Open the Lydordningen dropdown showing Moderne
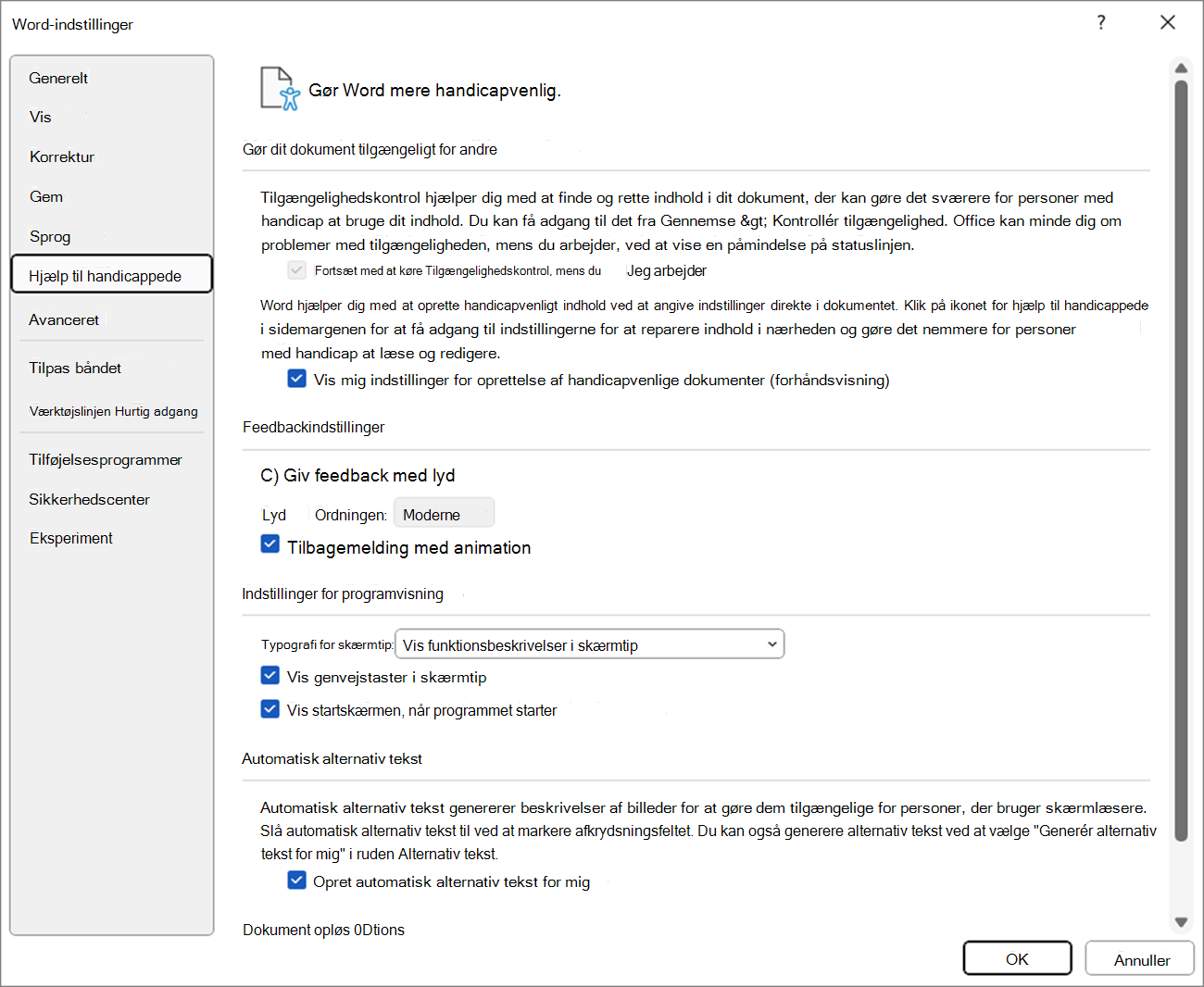This screenshot has height=987, width=1204. (444, 514)
